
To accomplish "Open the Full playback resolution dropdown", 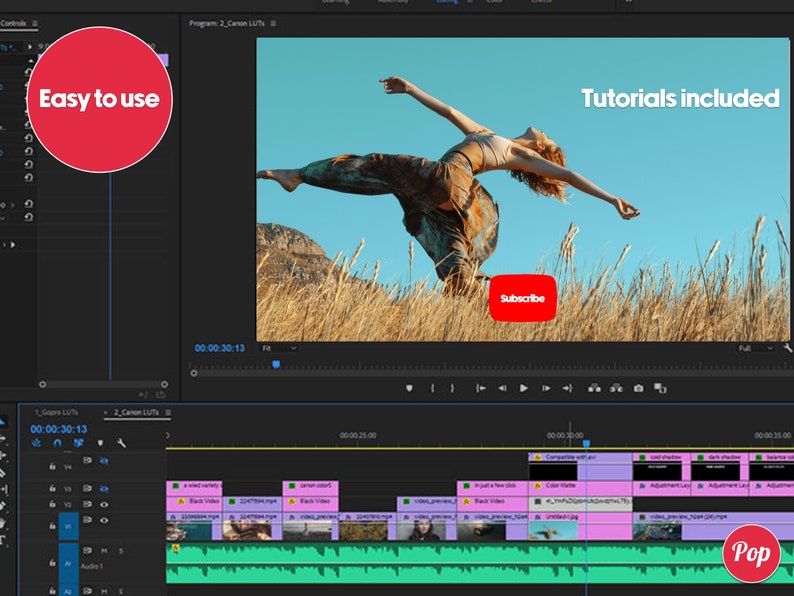I will pos(755,348).
